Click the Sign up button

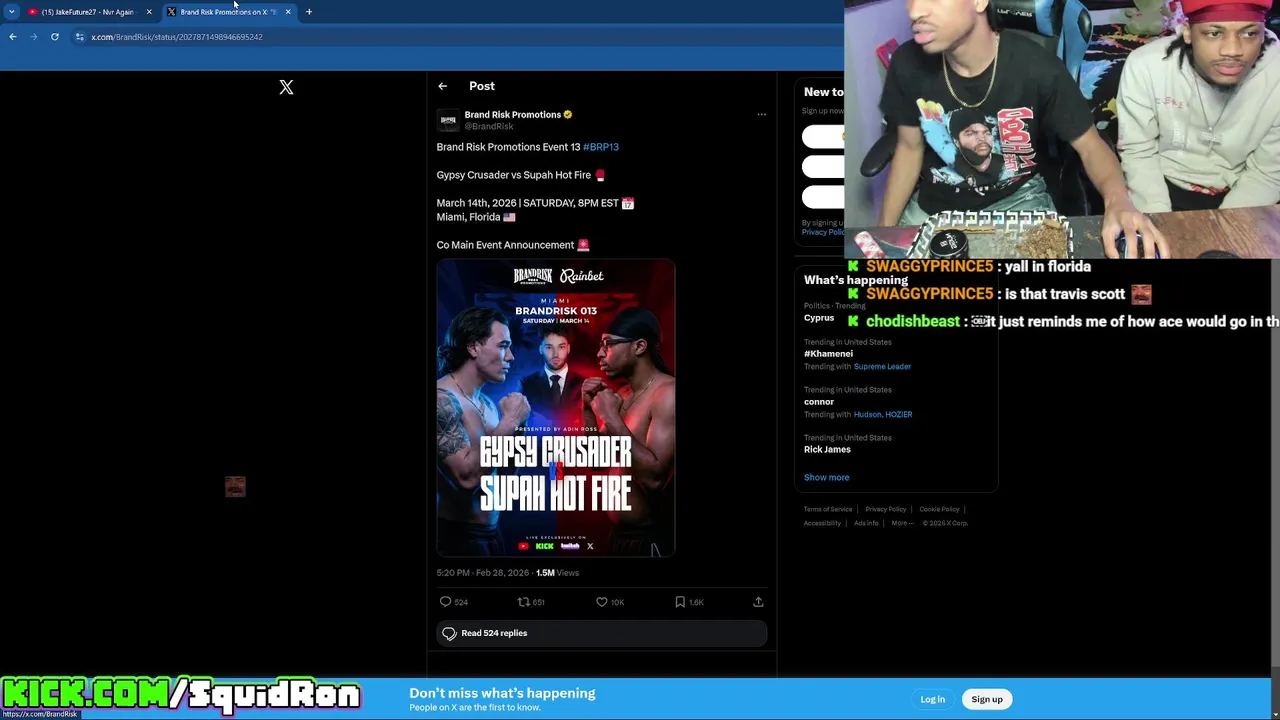pyautogui.click(x=987, y=699)
